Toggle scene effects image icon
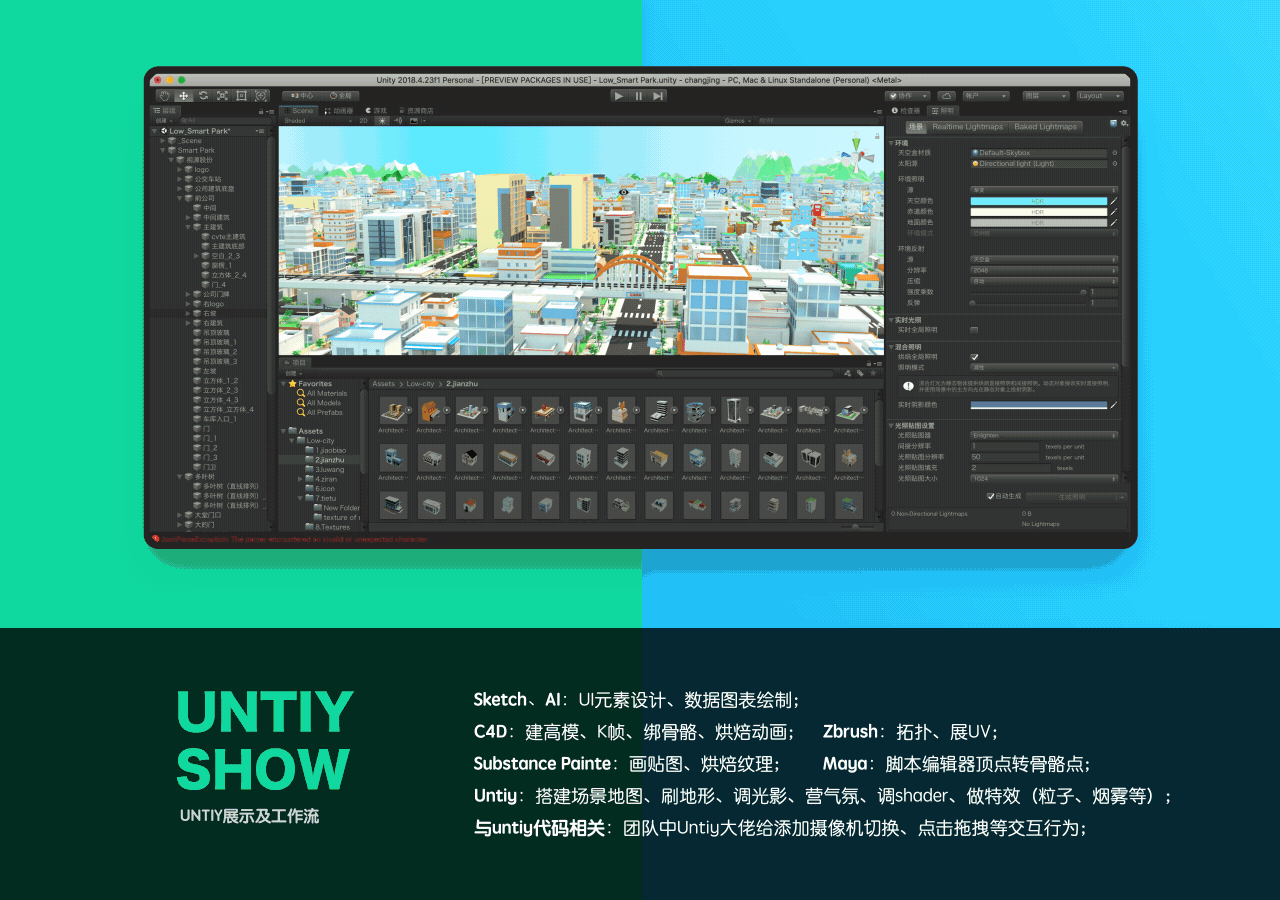The image size is (1280, 900). pos(413,120)
